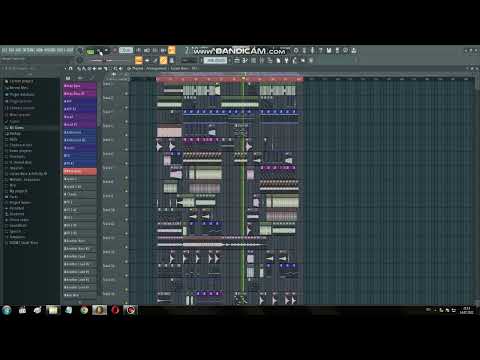Click the stop button in transport controls
480x360 pixels.
click(107, 51)
